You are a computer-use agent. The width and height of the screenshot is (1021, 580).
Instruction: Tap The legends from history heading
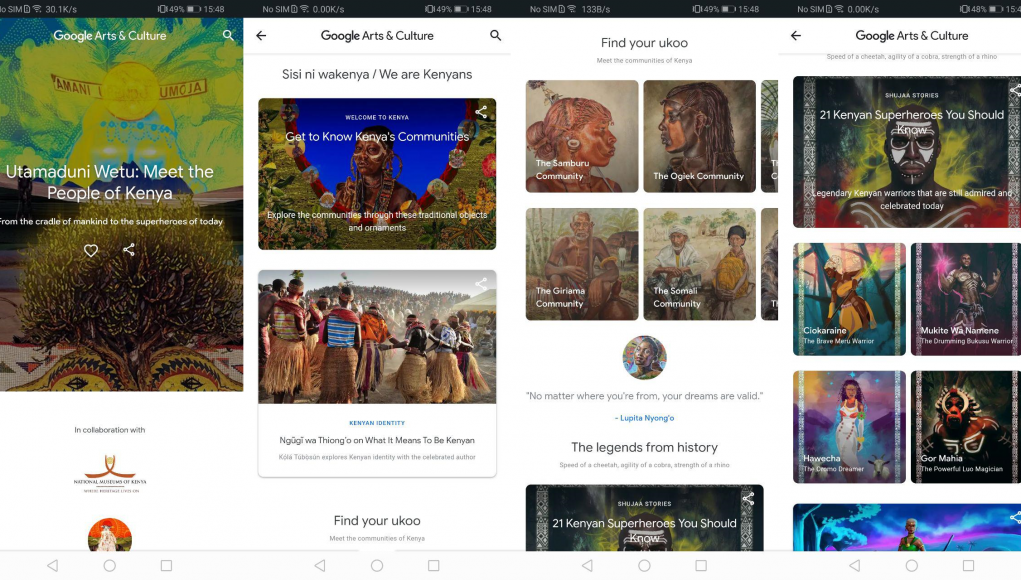[x=645, y=447]
